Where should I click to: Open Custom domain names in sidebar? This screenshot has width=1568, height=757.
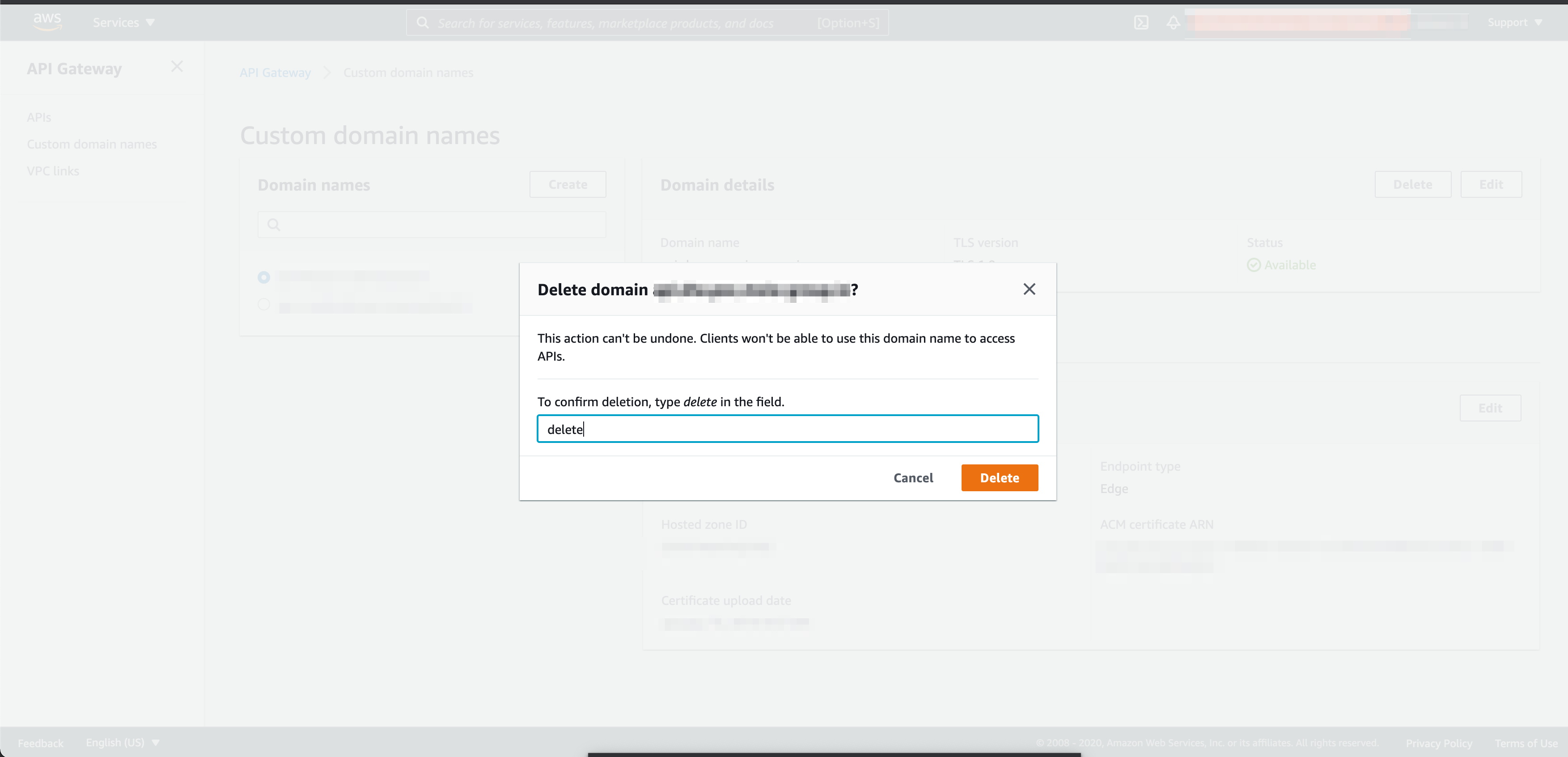coord(92,145)
